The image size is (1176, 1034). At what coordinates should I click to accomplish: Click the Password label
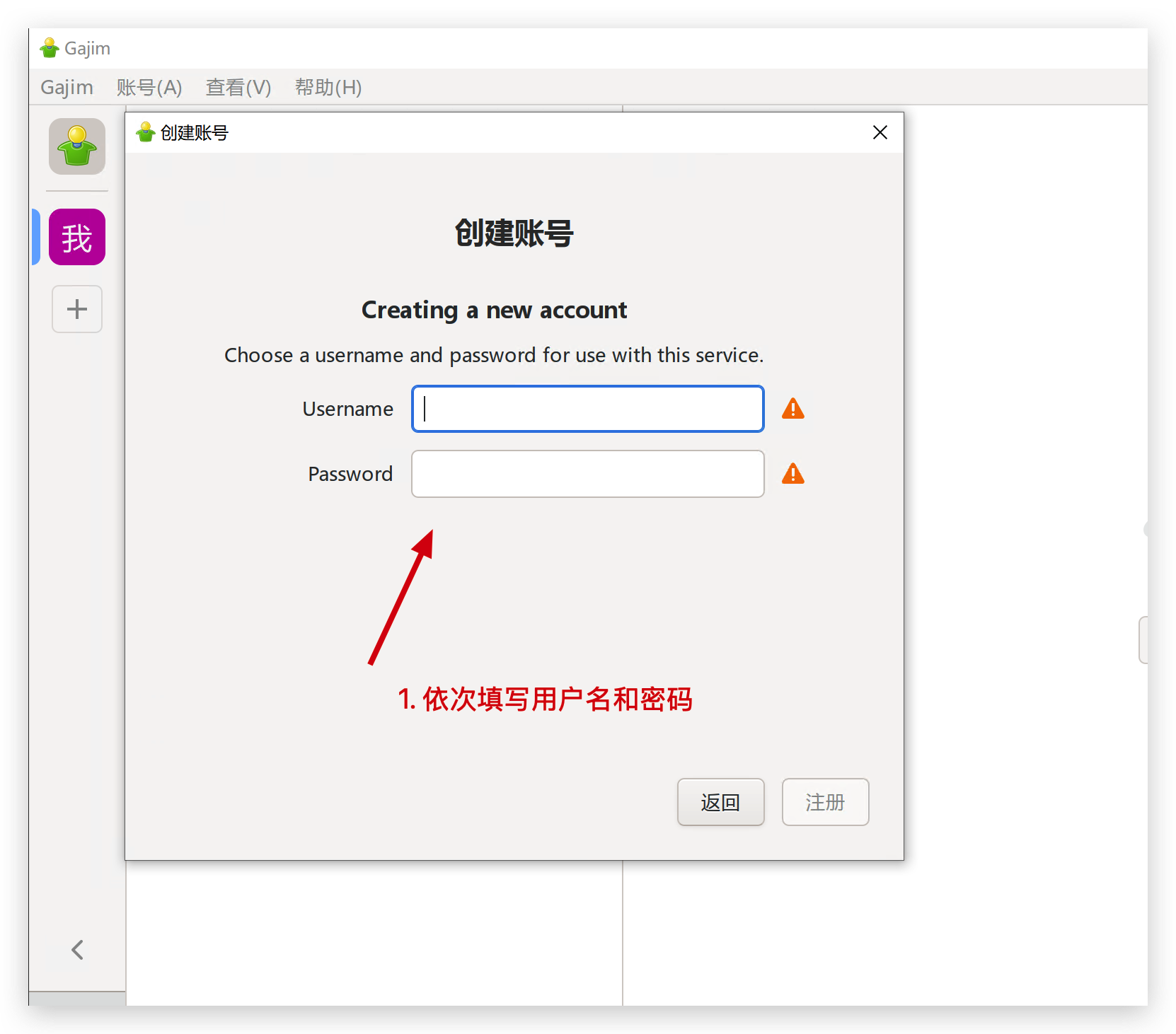[x=350, y=474]
